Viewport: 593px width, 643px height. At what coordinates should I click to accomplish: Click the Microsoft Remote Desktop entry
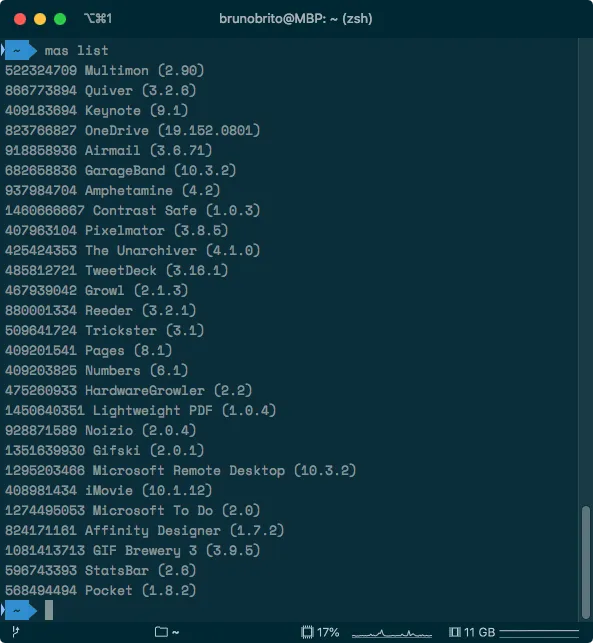tap(180, 470)
